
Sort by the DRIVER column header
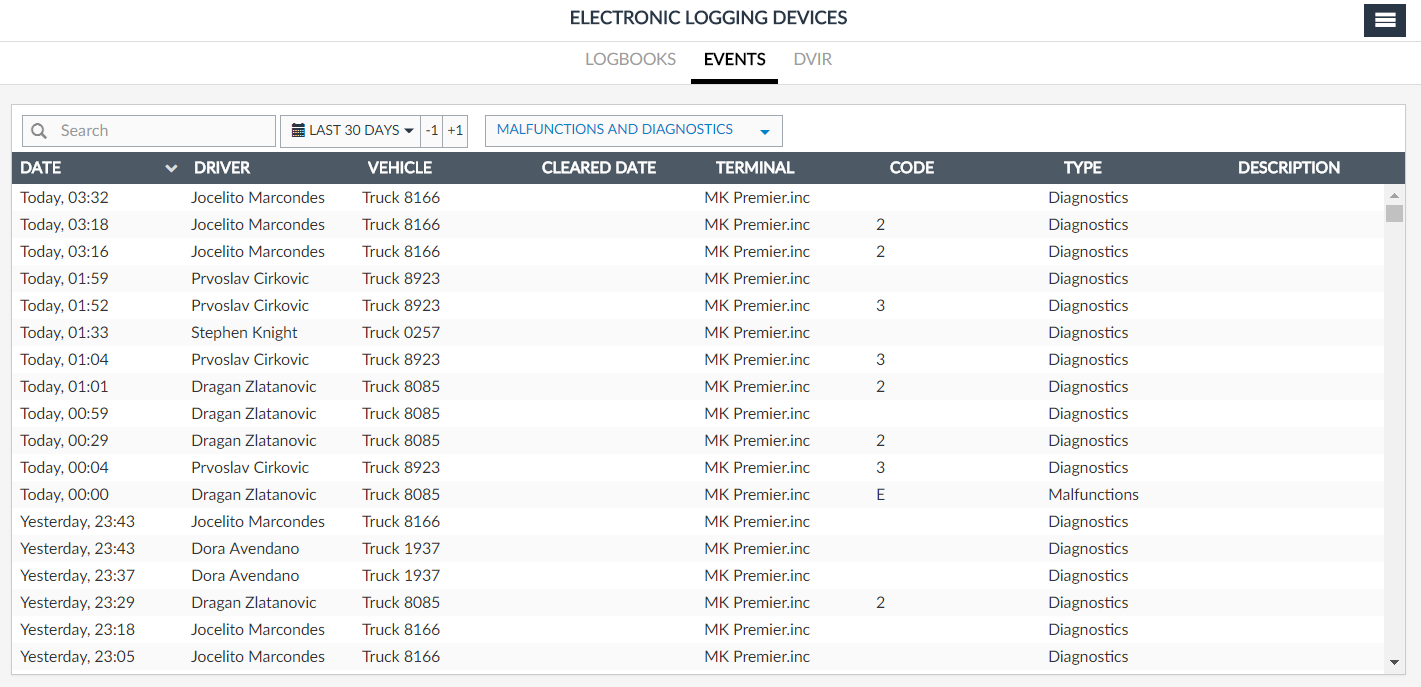click(222, 168)
